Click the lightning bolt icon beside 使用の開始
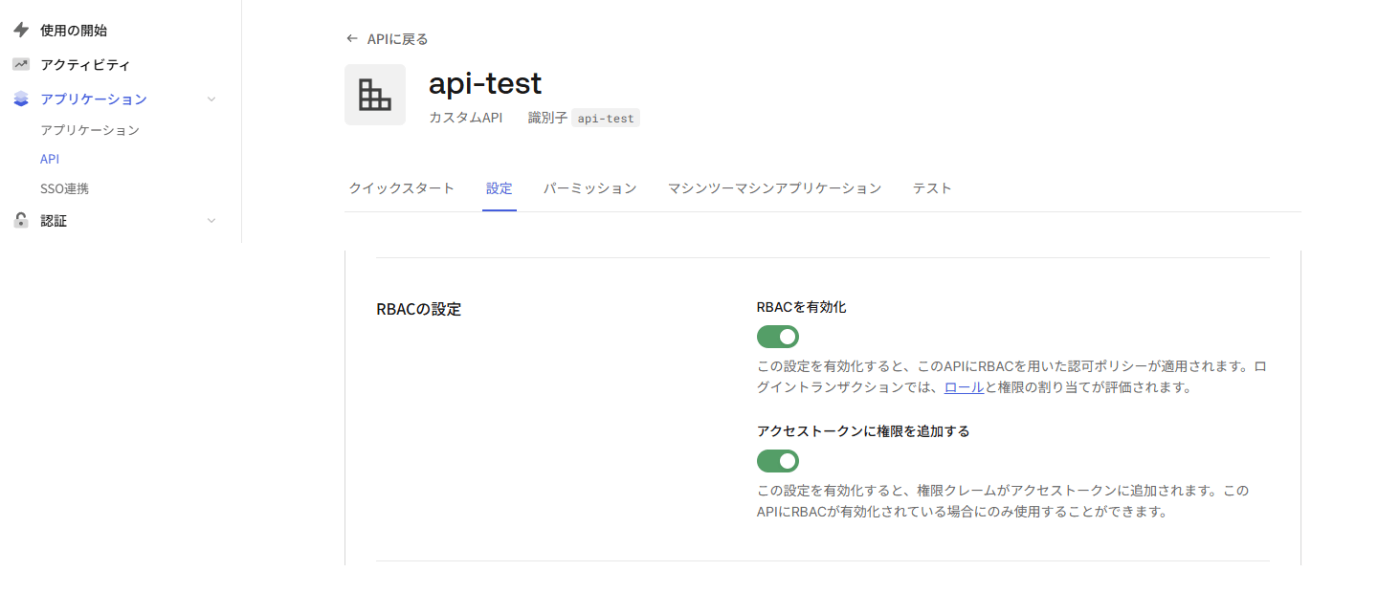 [x=21, y=30]
